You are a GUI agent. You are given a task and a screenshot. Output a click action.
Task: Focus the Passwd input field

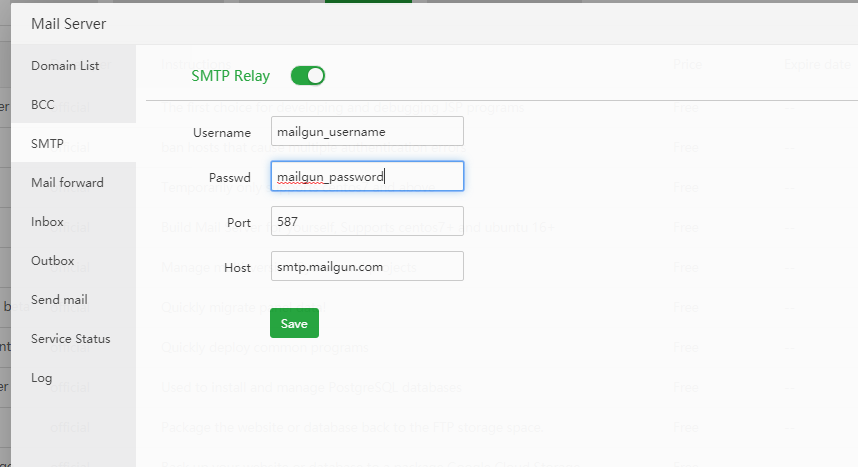pos(367,176)
